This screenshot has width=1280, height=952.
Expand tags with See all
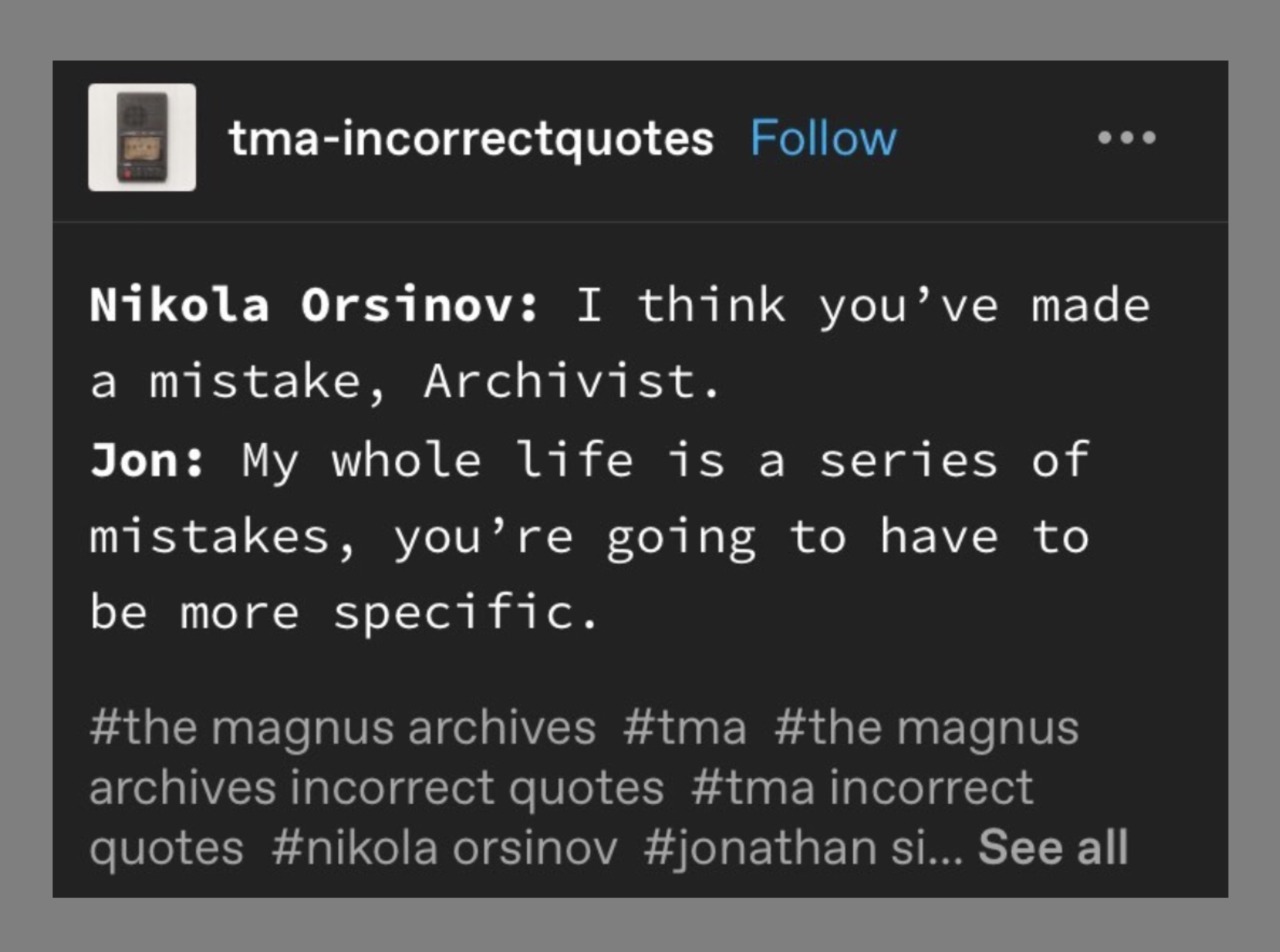1053,848
